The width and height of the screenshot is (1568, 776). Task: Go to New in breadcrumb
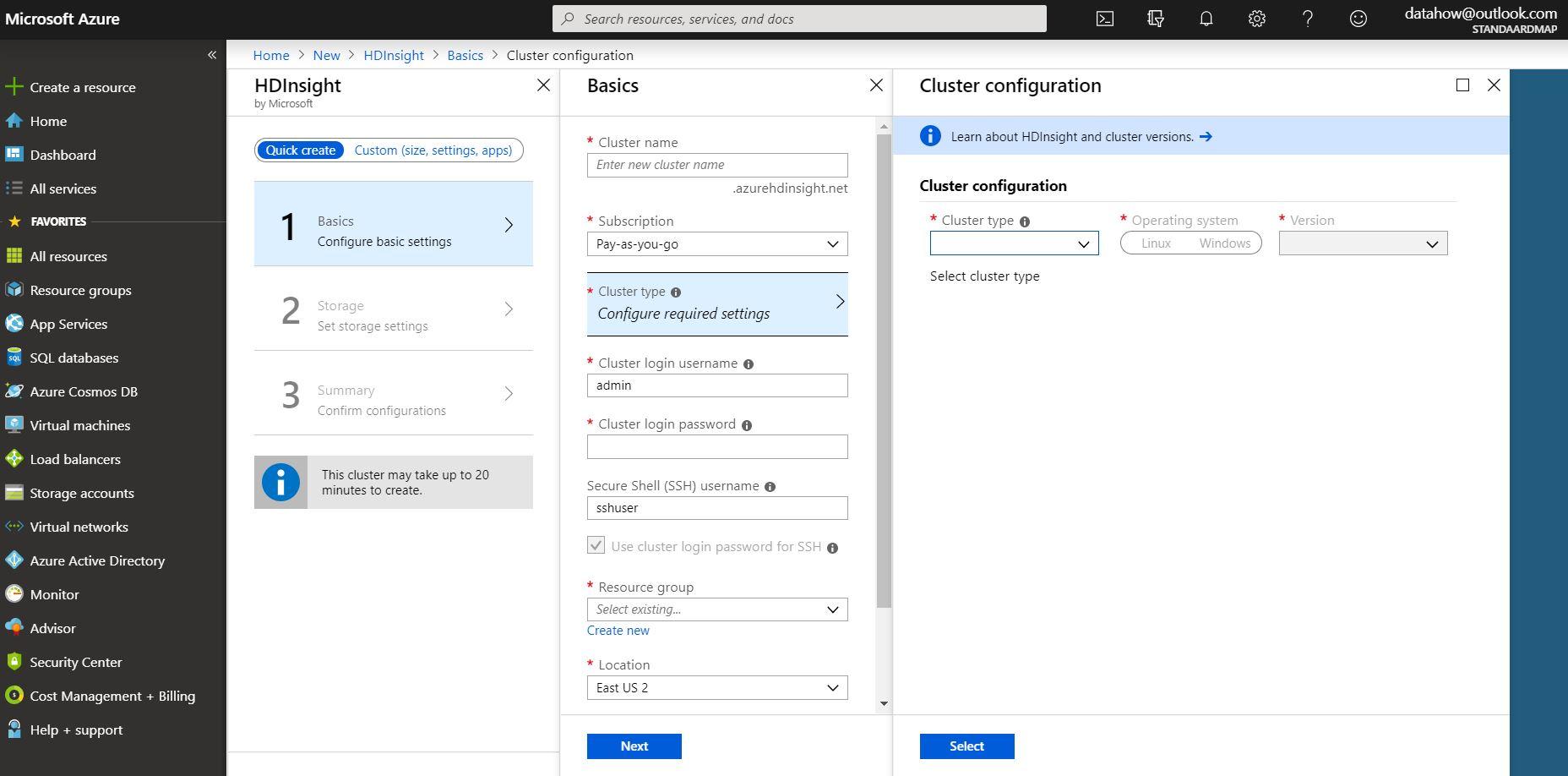coord(326,55)
